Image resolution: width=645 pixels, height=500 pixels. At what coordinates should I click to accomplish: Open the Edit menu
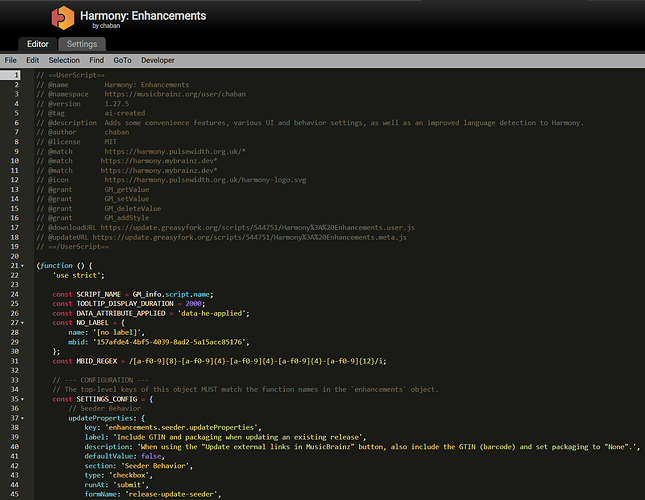point(32,60)
